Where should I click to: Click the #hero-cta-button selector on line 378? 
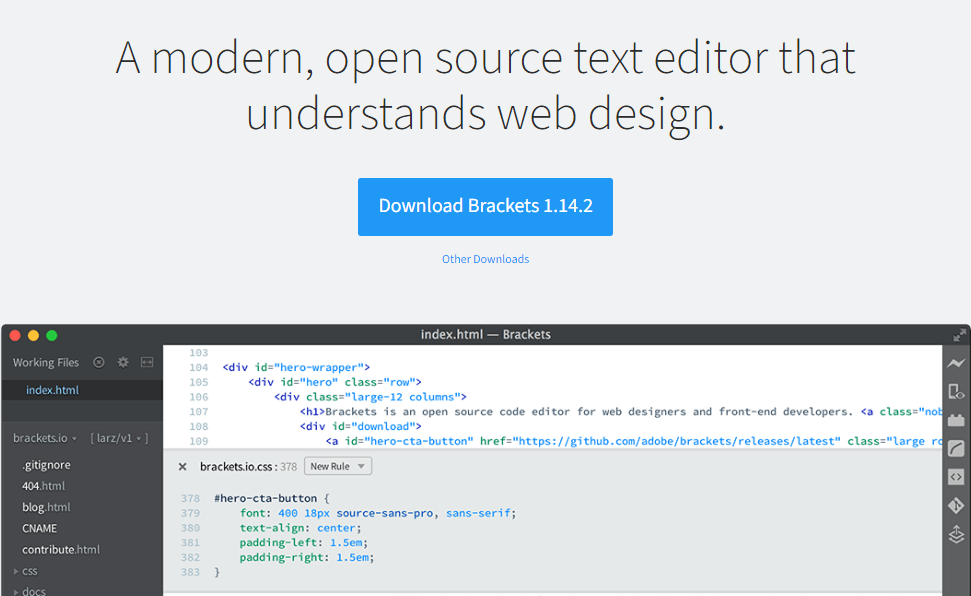[x=266, y=498]
